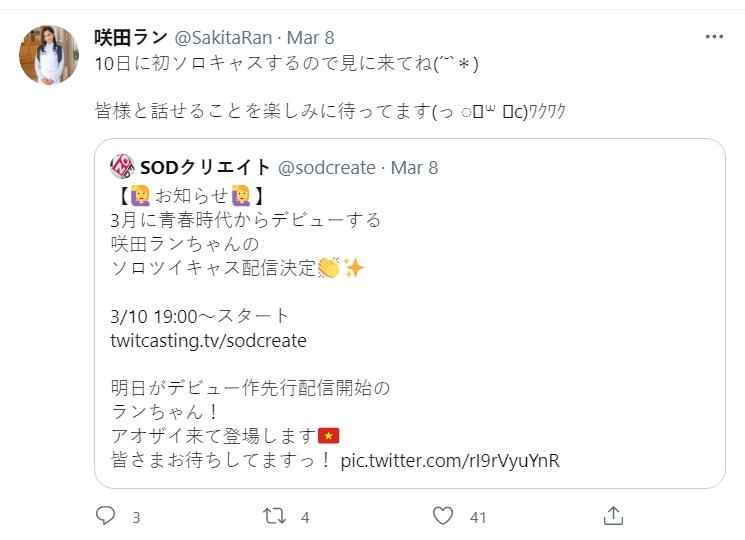Open the three-dot more options menu
The image size is (745, 540).
713,37
